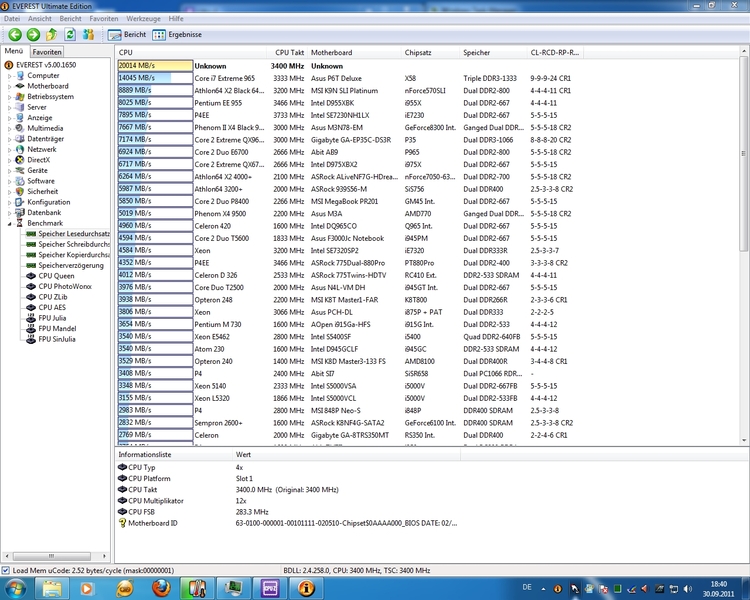Viewport: 750px width, 600px height.
Task: Click the CPU ZLib chip icon
Action: (x=31, y=297)
